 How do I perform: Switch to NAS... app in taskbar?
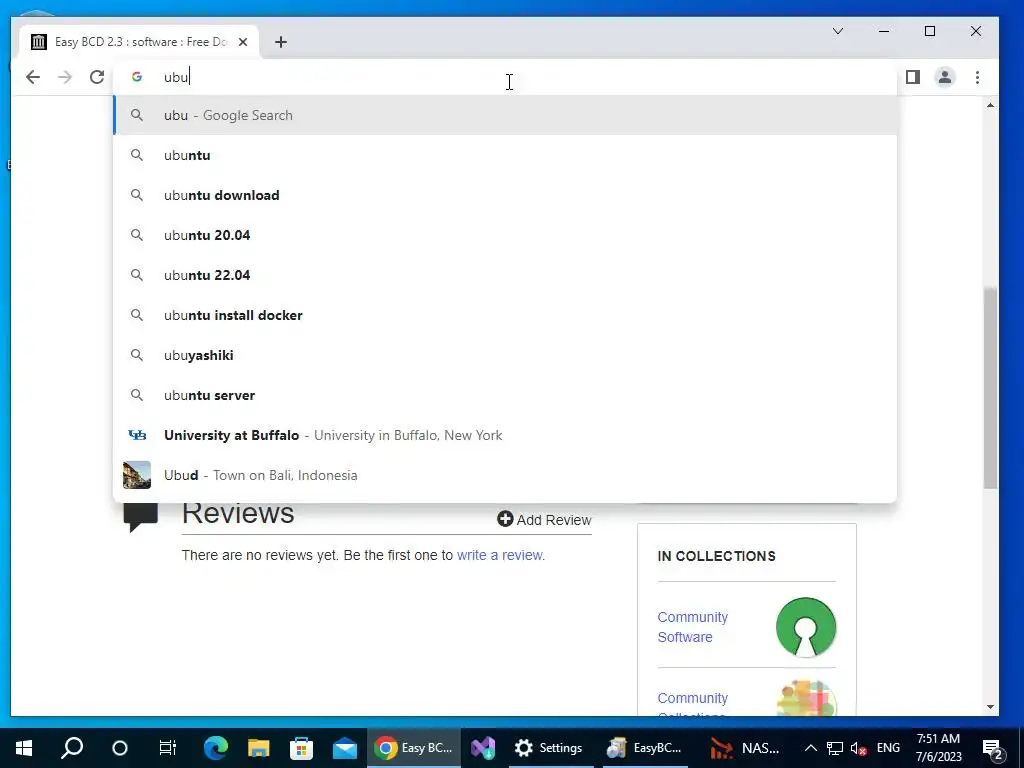click(x=746, y=748)
